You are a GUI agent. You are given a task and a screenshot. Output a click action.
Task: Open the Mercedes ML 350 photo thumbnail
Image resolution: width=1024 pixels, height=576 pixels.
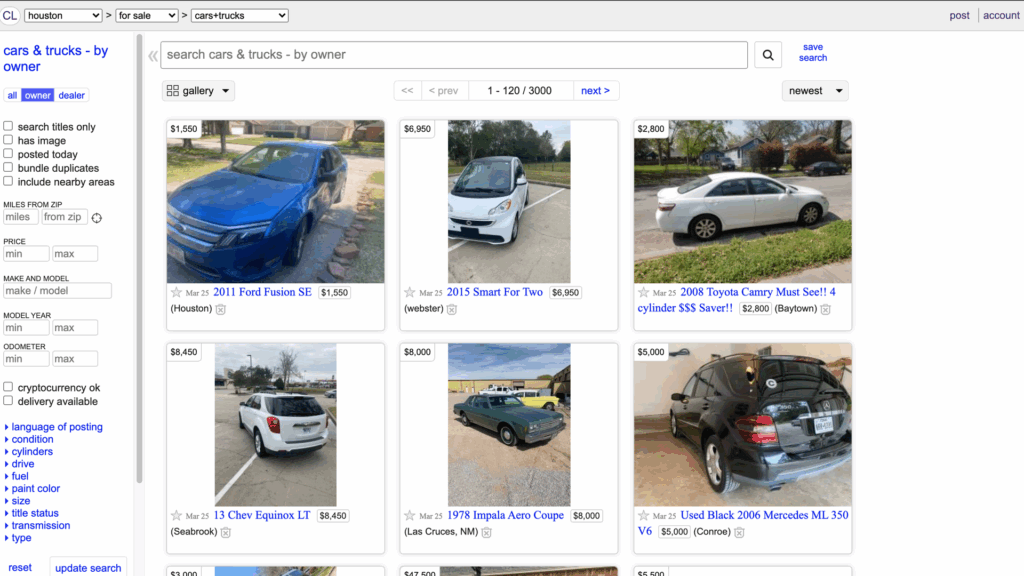pyautogui.click(x=743, y=425)
